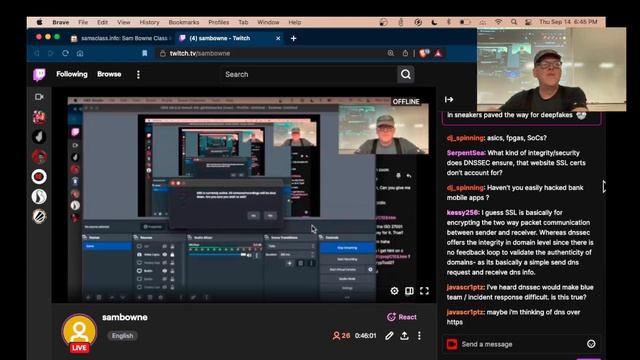Open the File menu
This screenshot has height=360, width=640.
pyautogui.click(x=83, y=22)
